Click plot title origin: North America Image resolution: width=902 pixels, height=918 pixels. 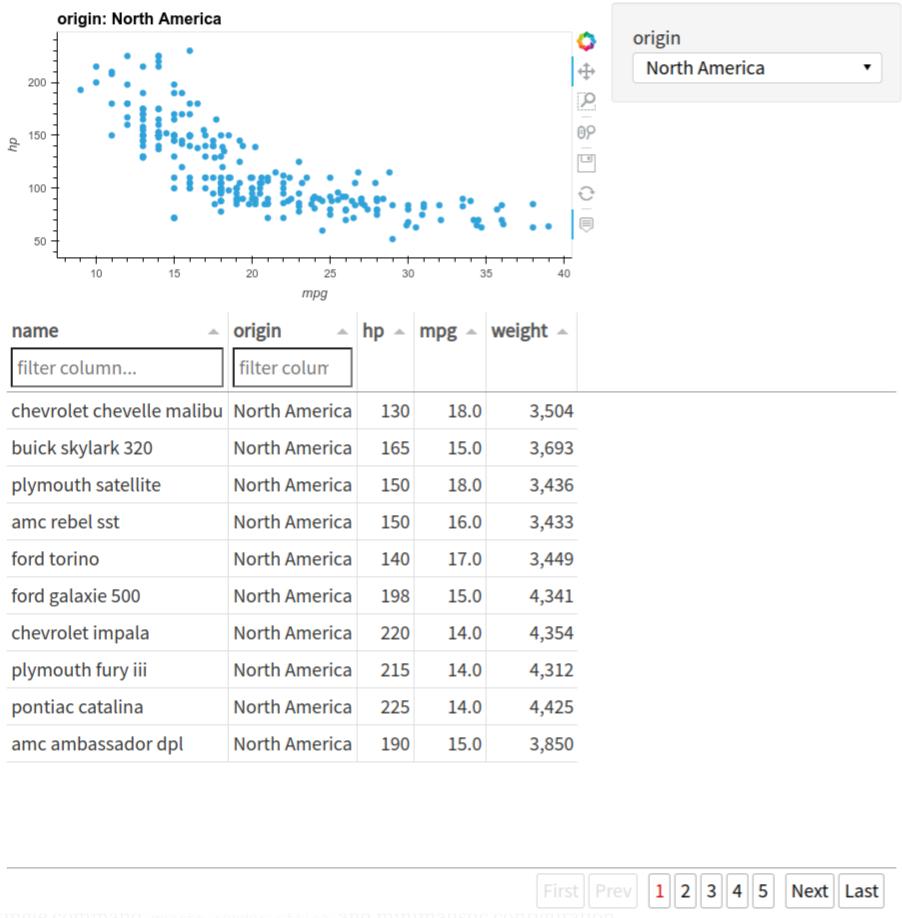pos(139,19)
